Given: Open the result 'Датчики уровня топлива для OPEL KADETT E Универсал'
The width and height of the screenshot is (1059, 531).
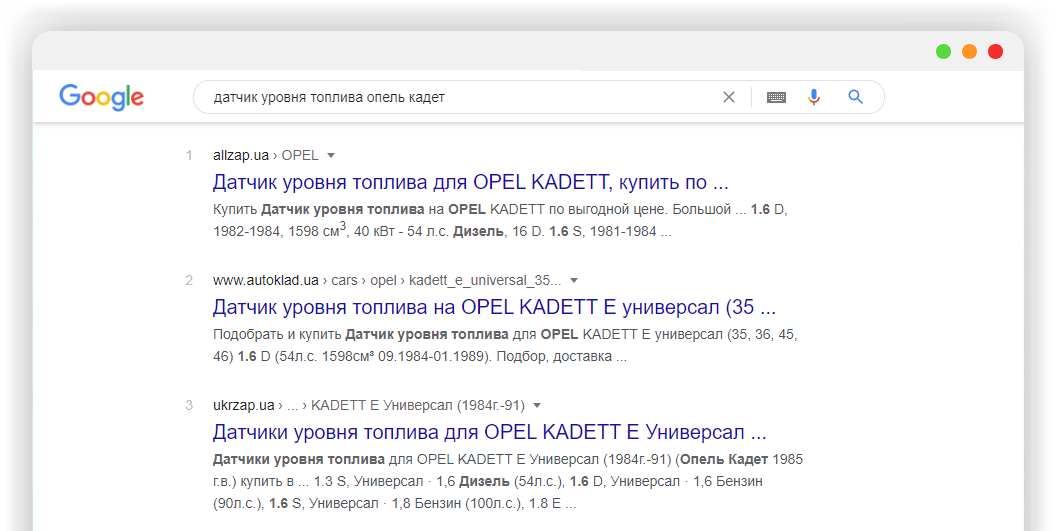Looking at the screenshot, I should point(489,432).
